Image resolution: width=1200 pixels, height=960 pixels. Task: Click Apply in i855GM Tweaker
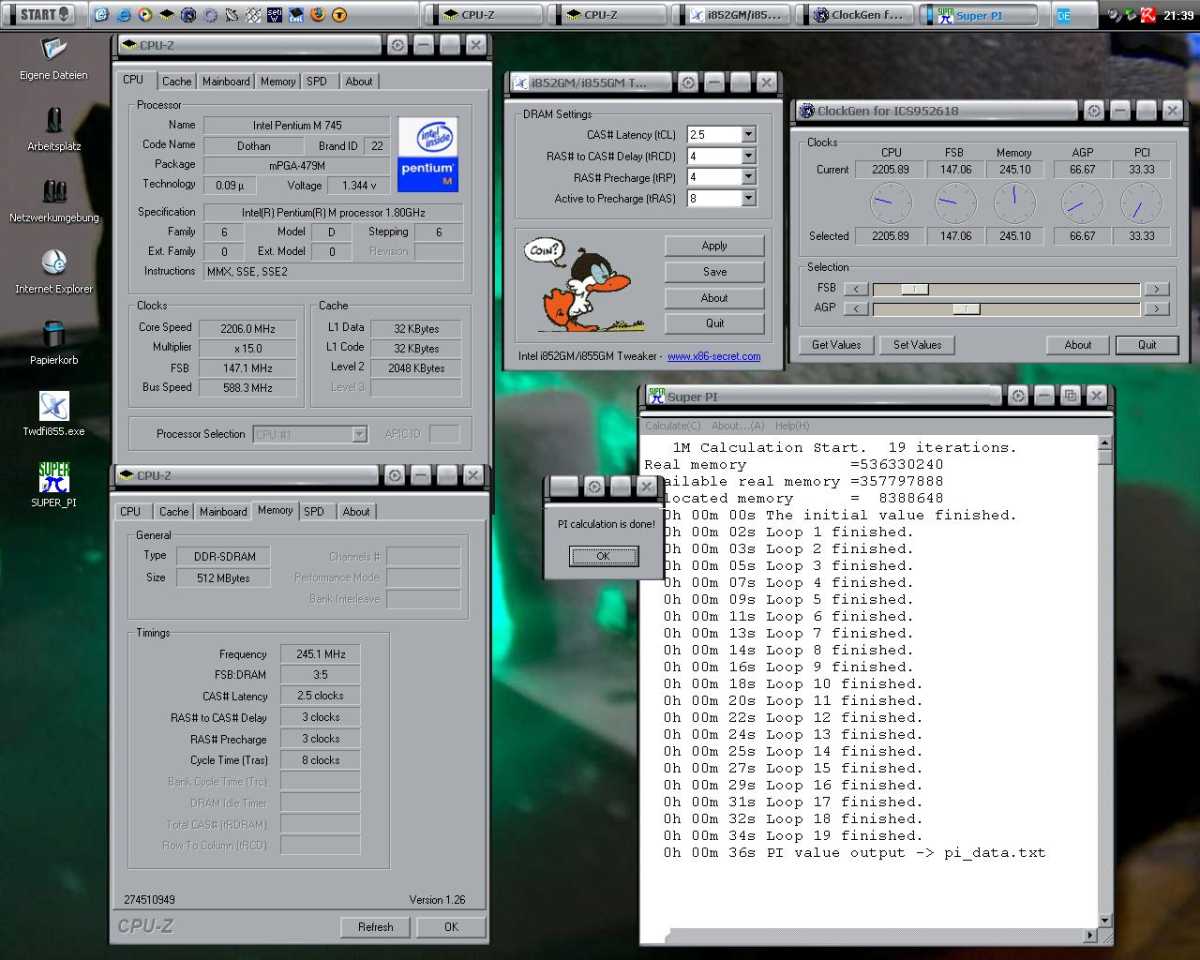point(714,245)
